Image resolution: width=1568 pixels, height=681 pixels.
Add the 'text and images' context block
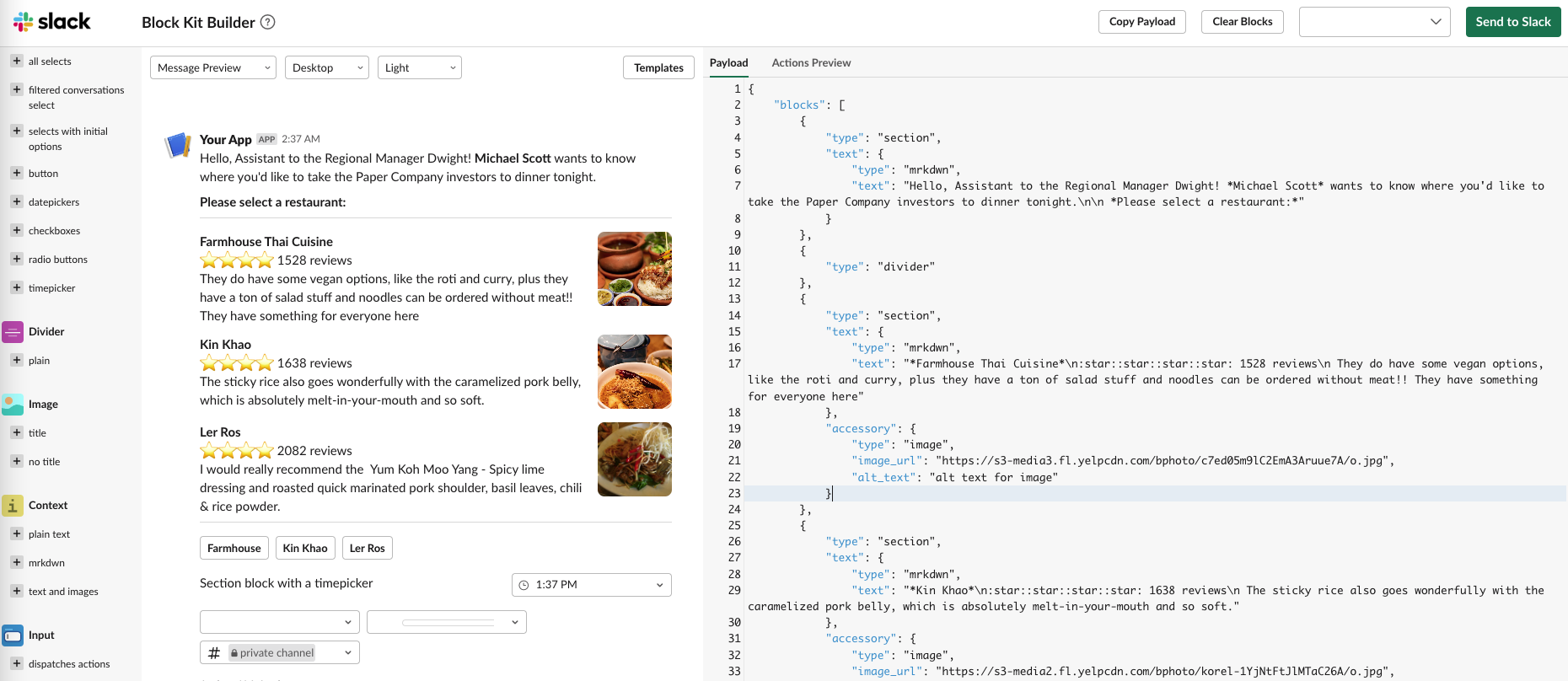[x=16, y=591]
